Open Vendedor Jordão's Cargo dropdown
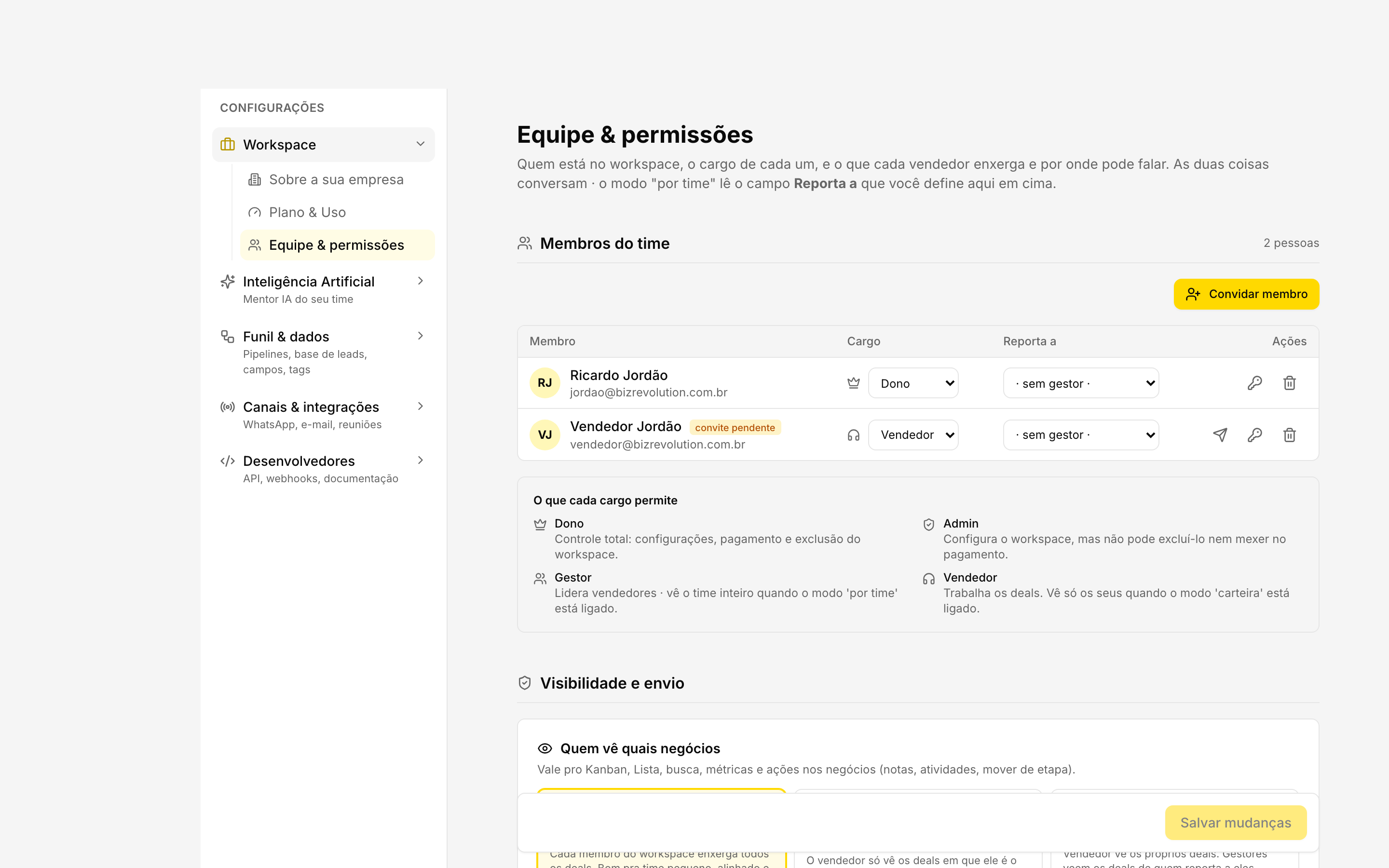Viewport: 1389px width, 868px height. click(x=913, y=434)
